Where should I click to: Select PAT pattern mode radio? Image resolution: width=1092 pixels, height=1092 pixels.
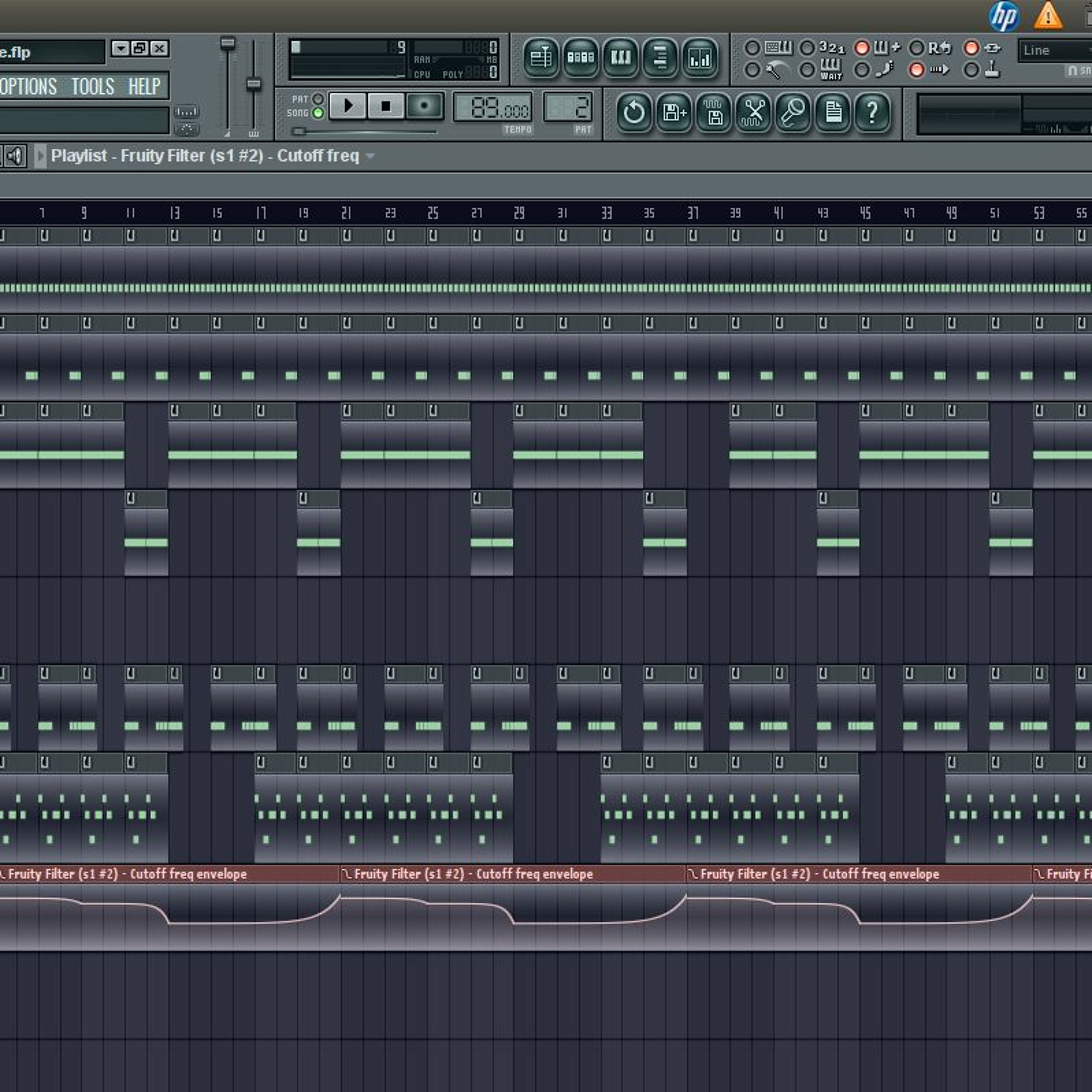pos(318,99)
